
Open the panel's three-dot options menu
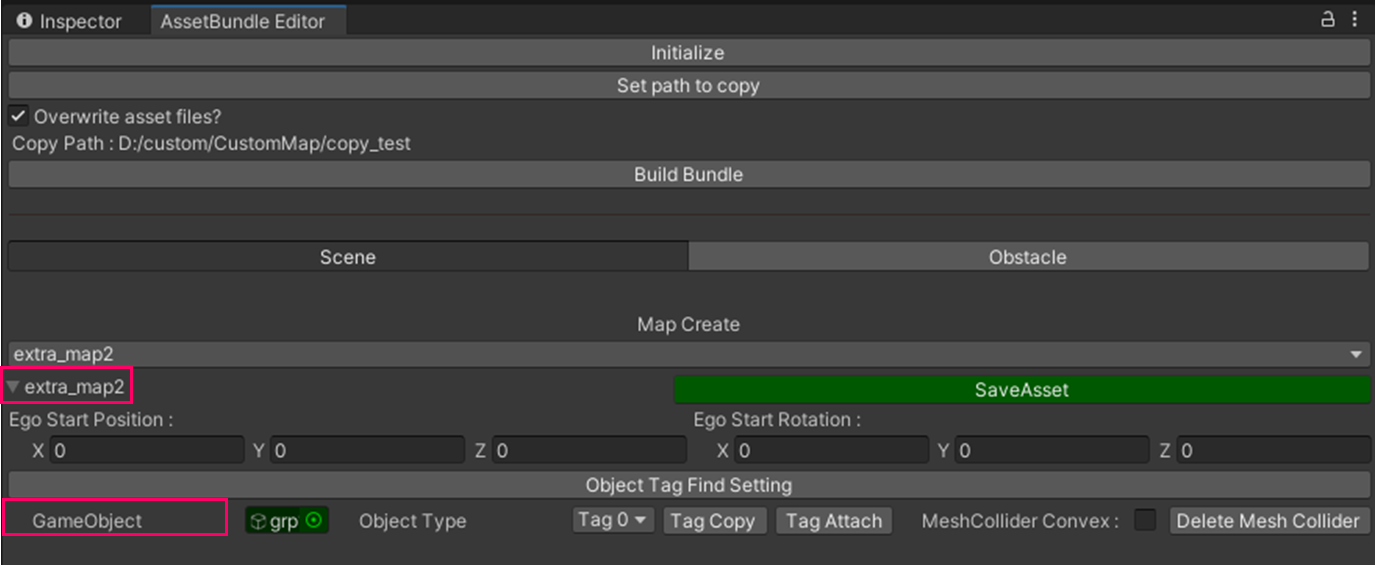click(1354, 19)
